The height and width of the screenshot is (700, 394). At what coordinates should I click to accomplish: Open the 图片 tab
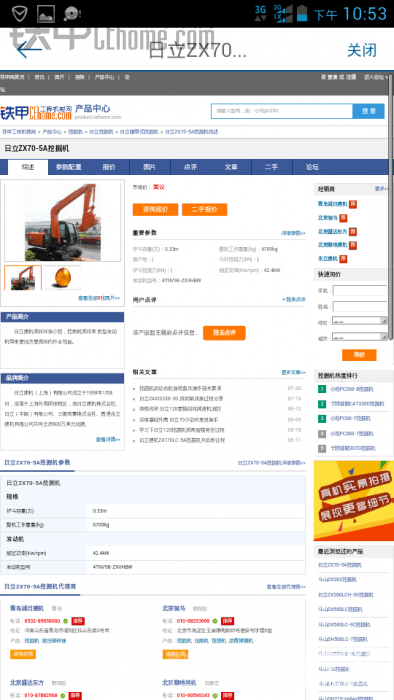(x=149, y=167)
